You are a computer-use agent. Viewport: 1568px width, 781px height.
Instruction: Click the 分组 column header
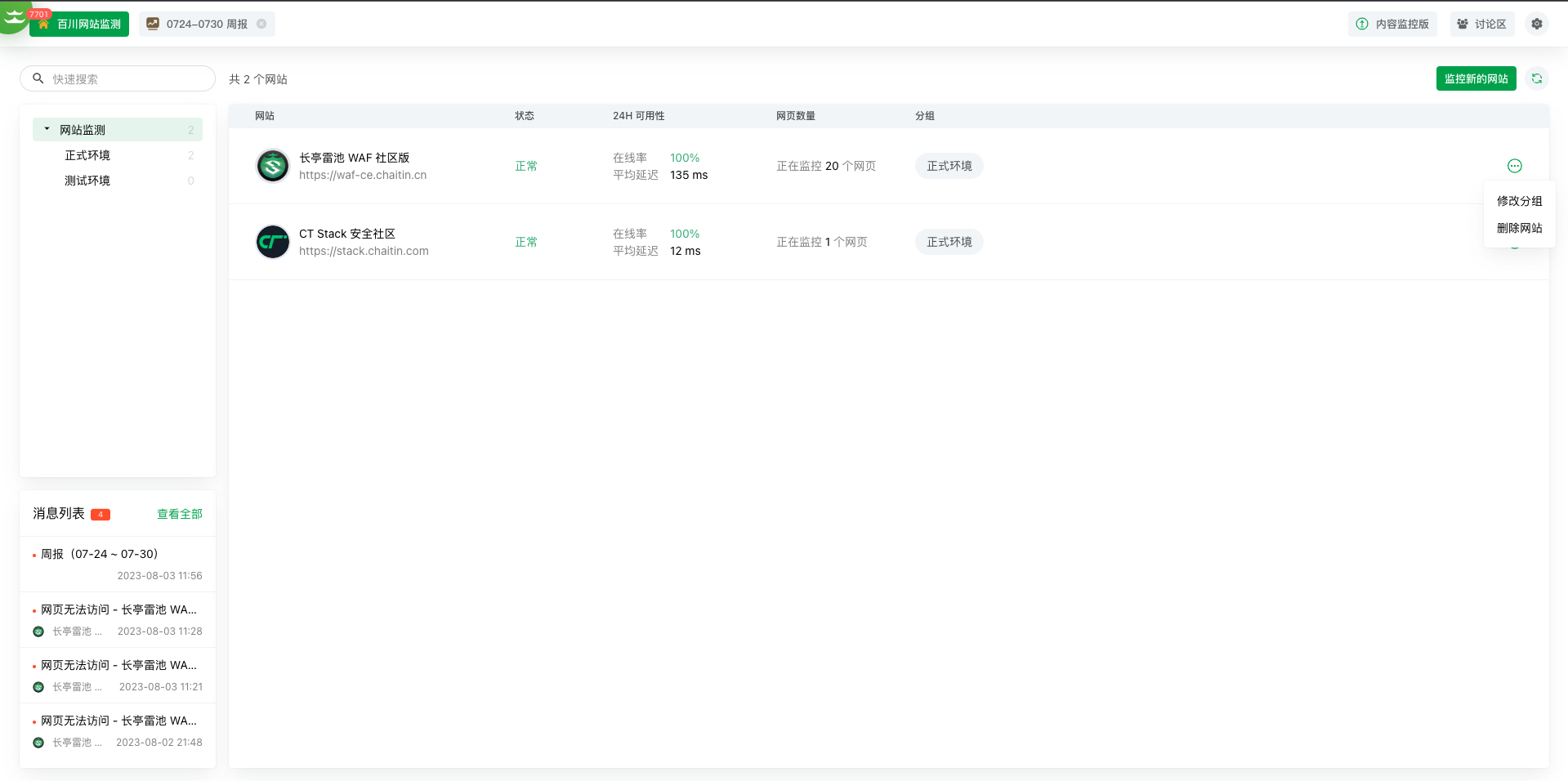(925, 116)
